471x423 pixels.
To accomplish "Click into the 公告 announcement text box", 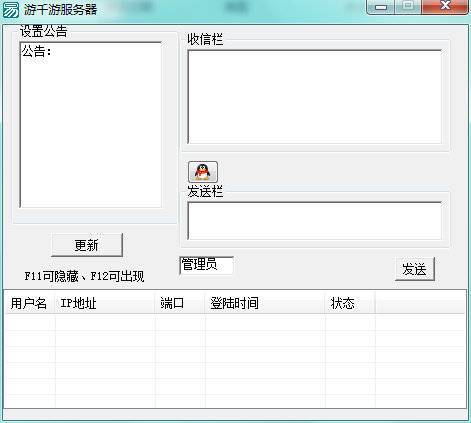I will click(91, 125).
